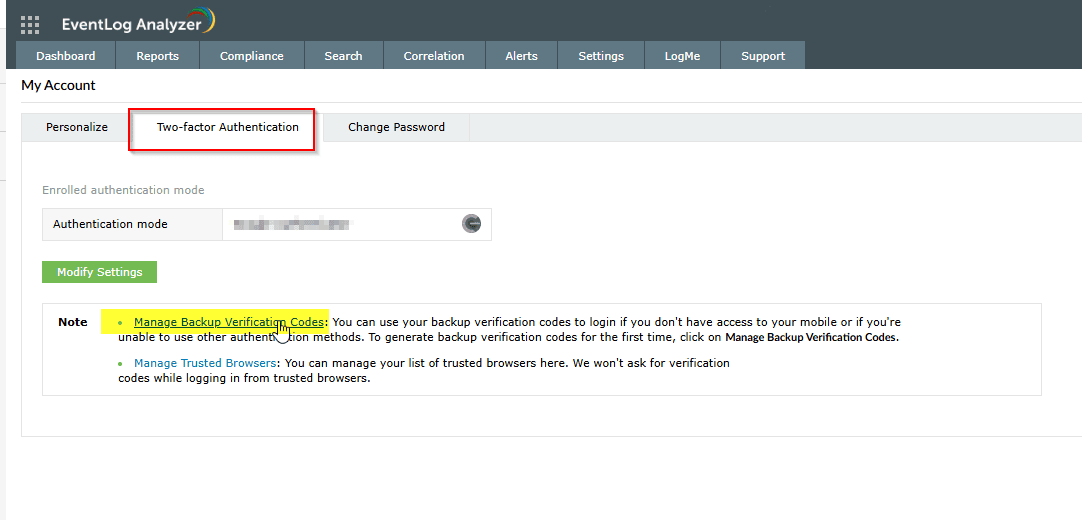This screenshot has height=520, width=1082.
Task: Select the Correlation tab
Action: [x=434, y=56]
